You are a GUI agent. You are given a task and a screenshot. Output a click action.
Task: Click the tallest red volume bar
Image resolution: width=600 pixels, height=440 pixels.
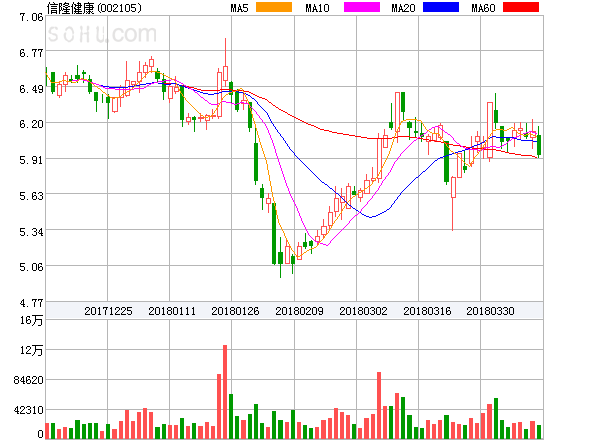(225, 392)
